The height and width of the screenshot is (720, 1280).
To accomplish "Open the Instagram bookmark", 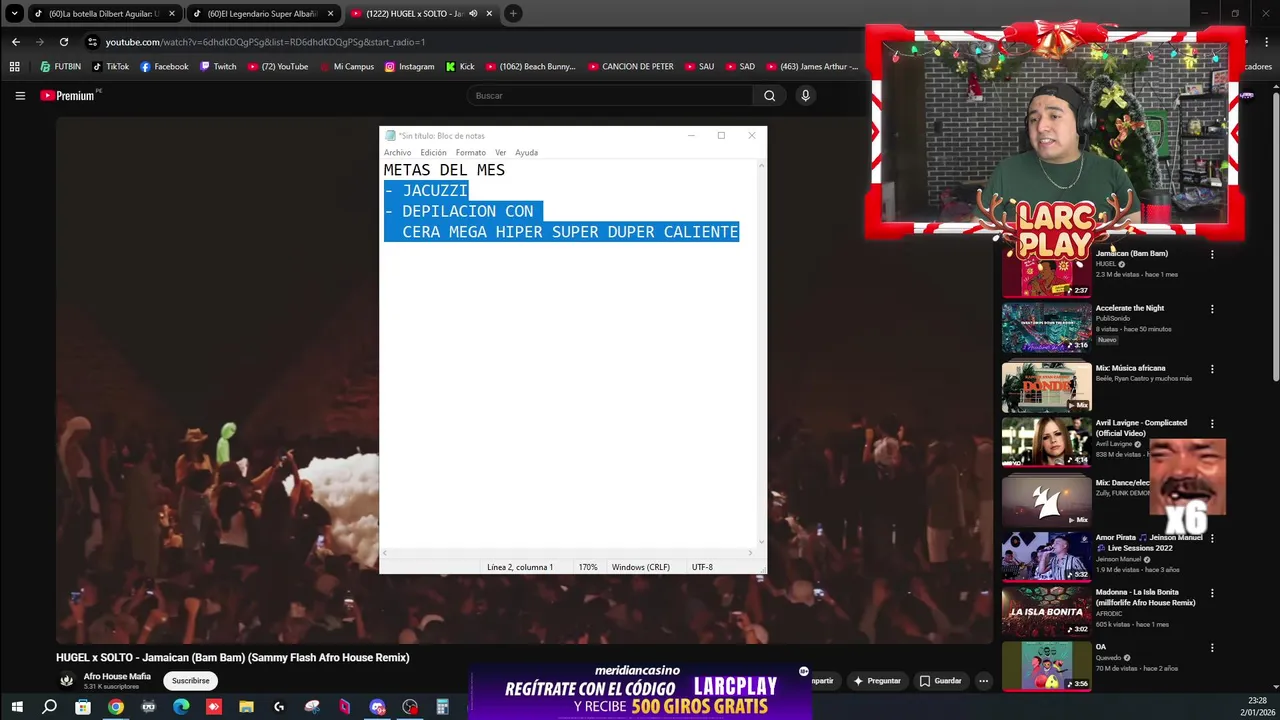I will pos(409,67).
